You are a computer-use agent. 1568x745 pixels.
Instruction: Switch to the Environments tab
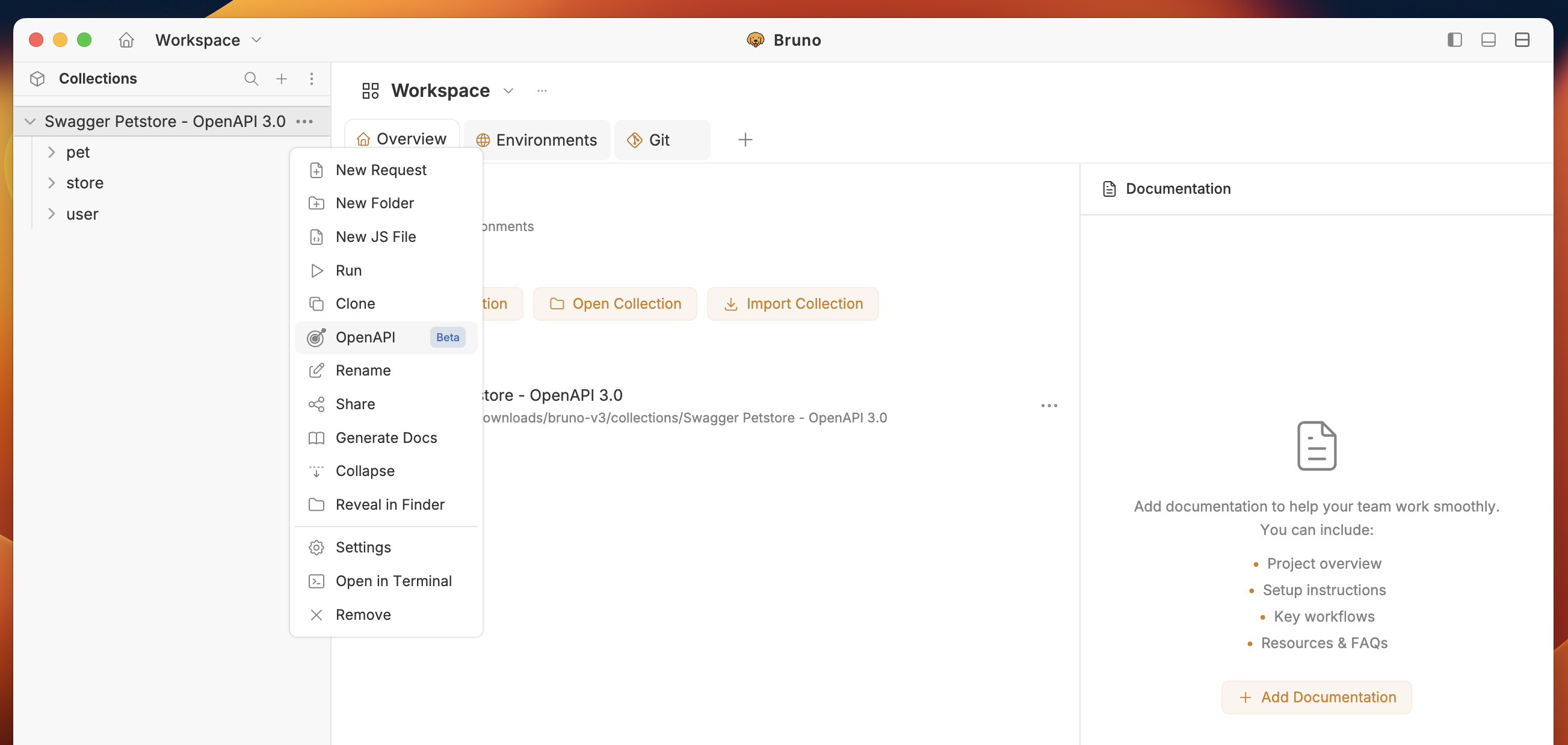tap(536, 140)
